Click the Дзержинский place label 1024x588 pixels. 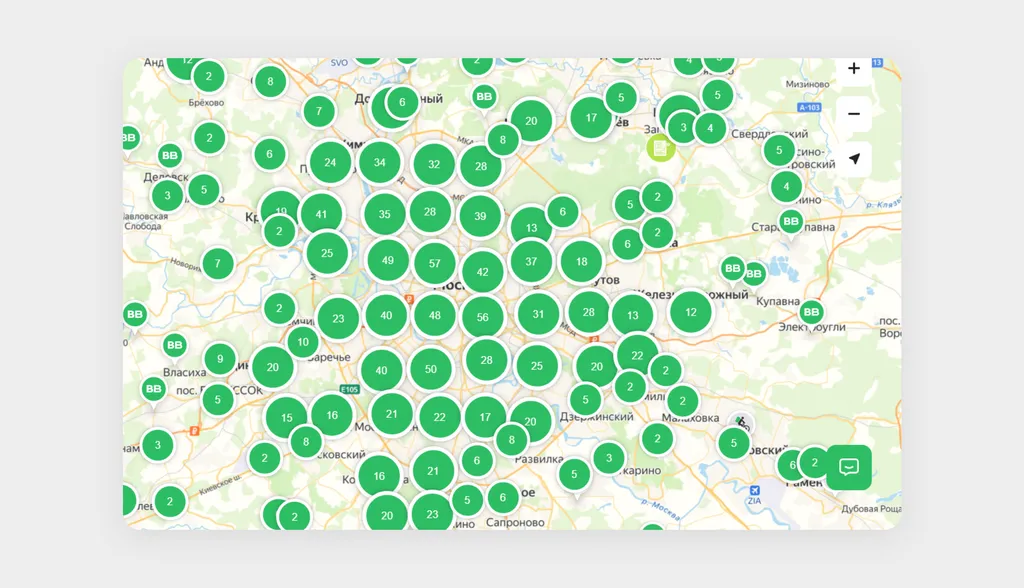596,417
